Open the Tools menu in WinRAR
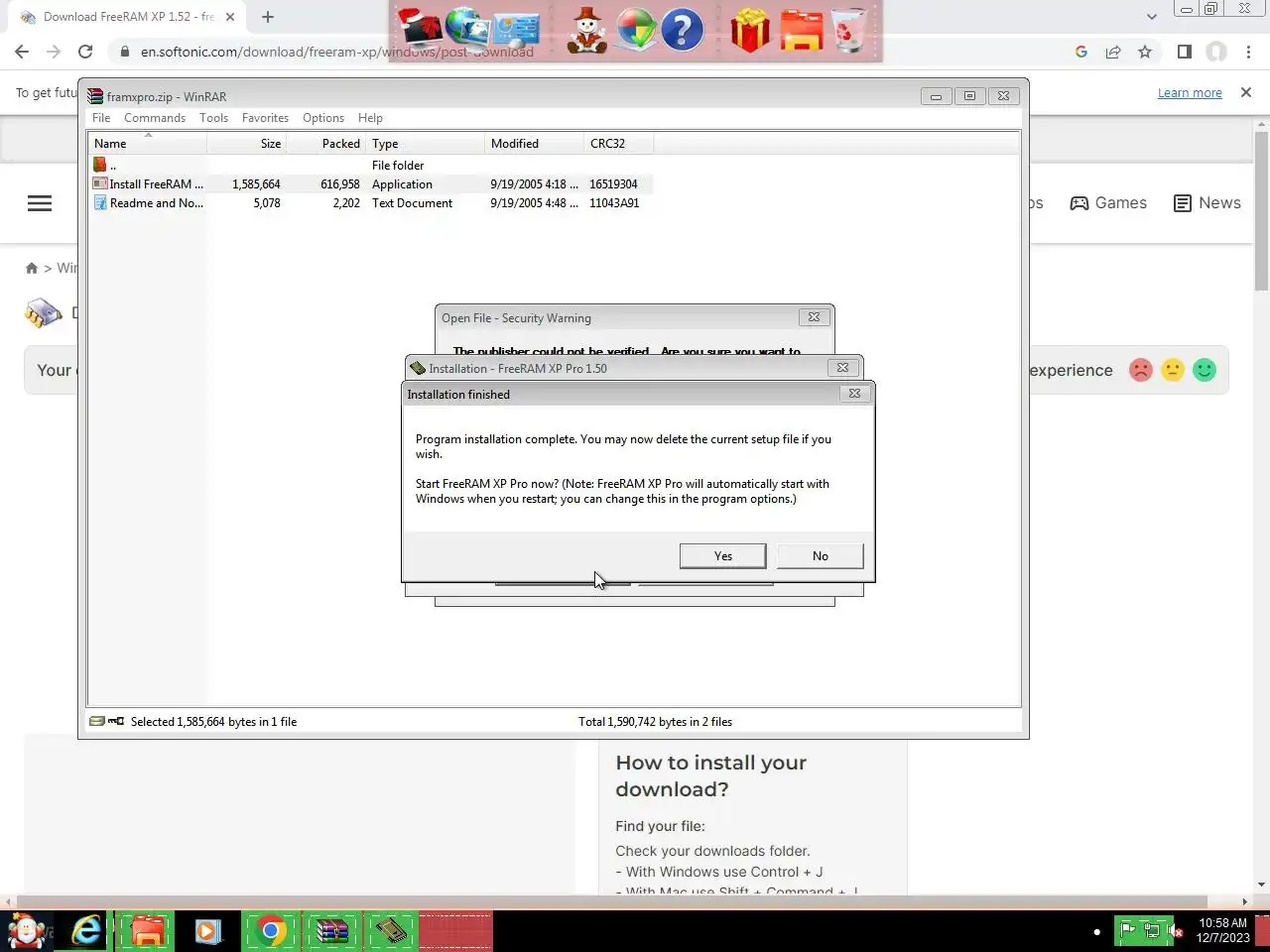 pos(213,118)
